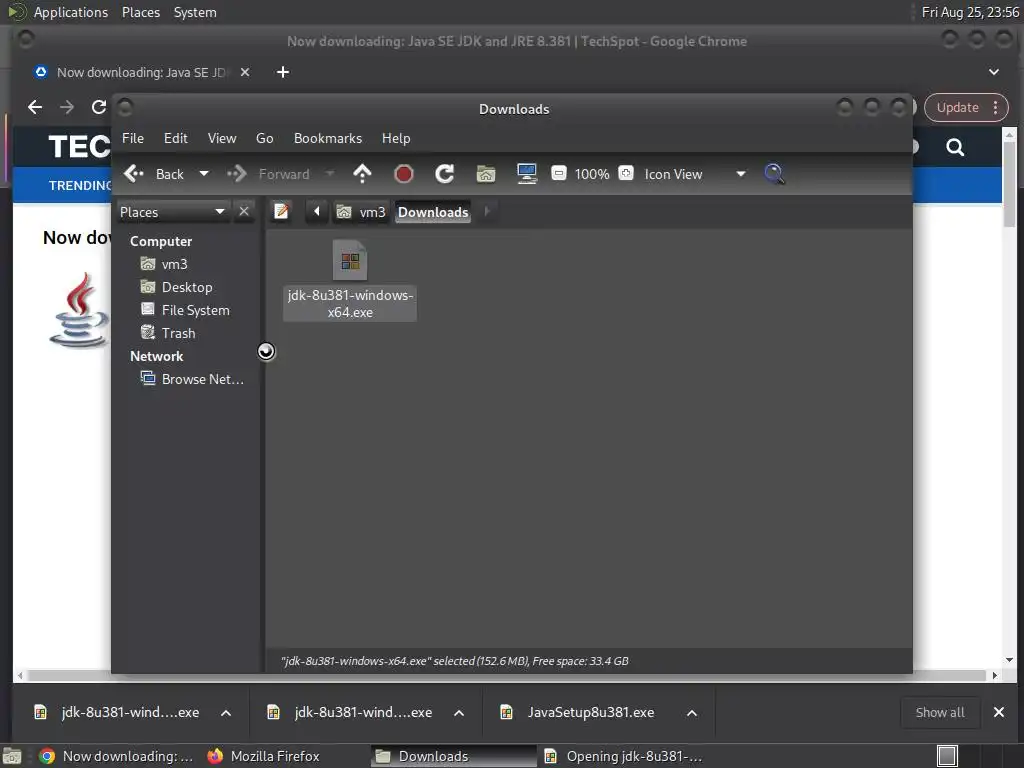Reload the Downloads folder view

(445, 174)
